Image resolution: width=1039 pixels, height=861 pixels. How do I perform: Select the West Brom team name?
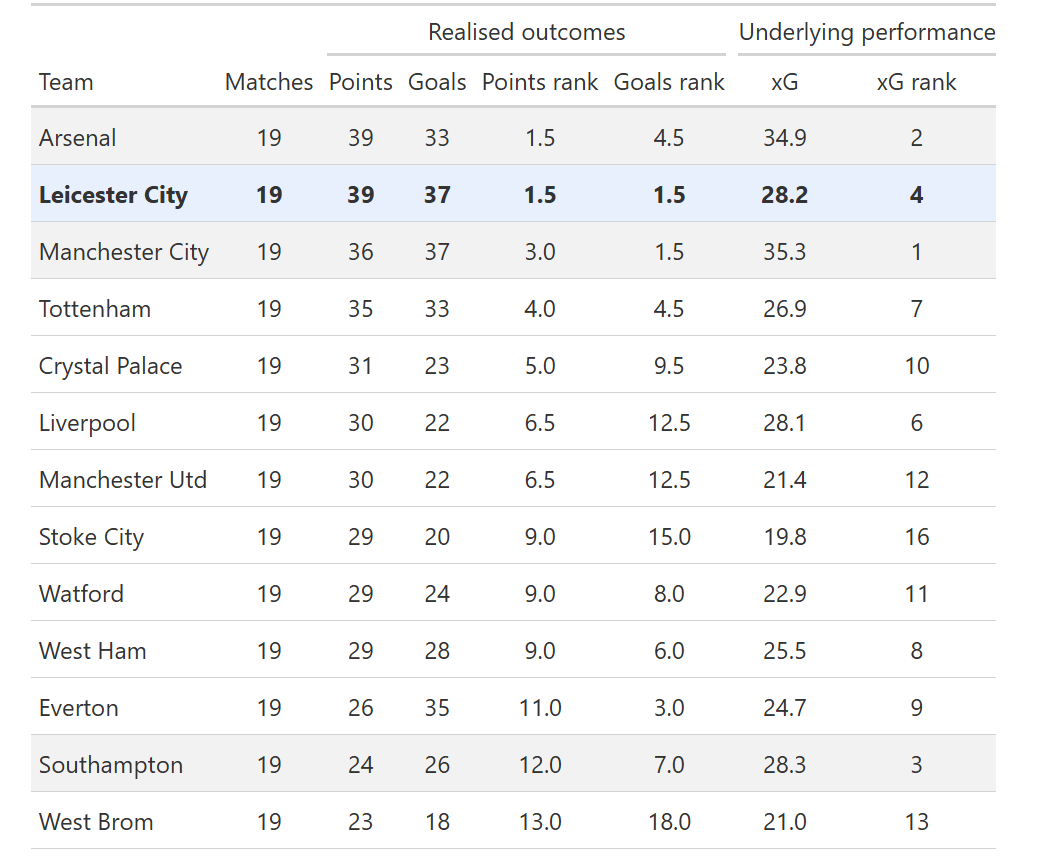click(x=96, y=822)
